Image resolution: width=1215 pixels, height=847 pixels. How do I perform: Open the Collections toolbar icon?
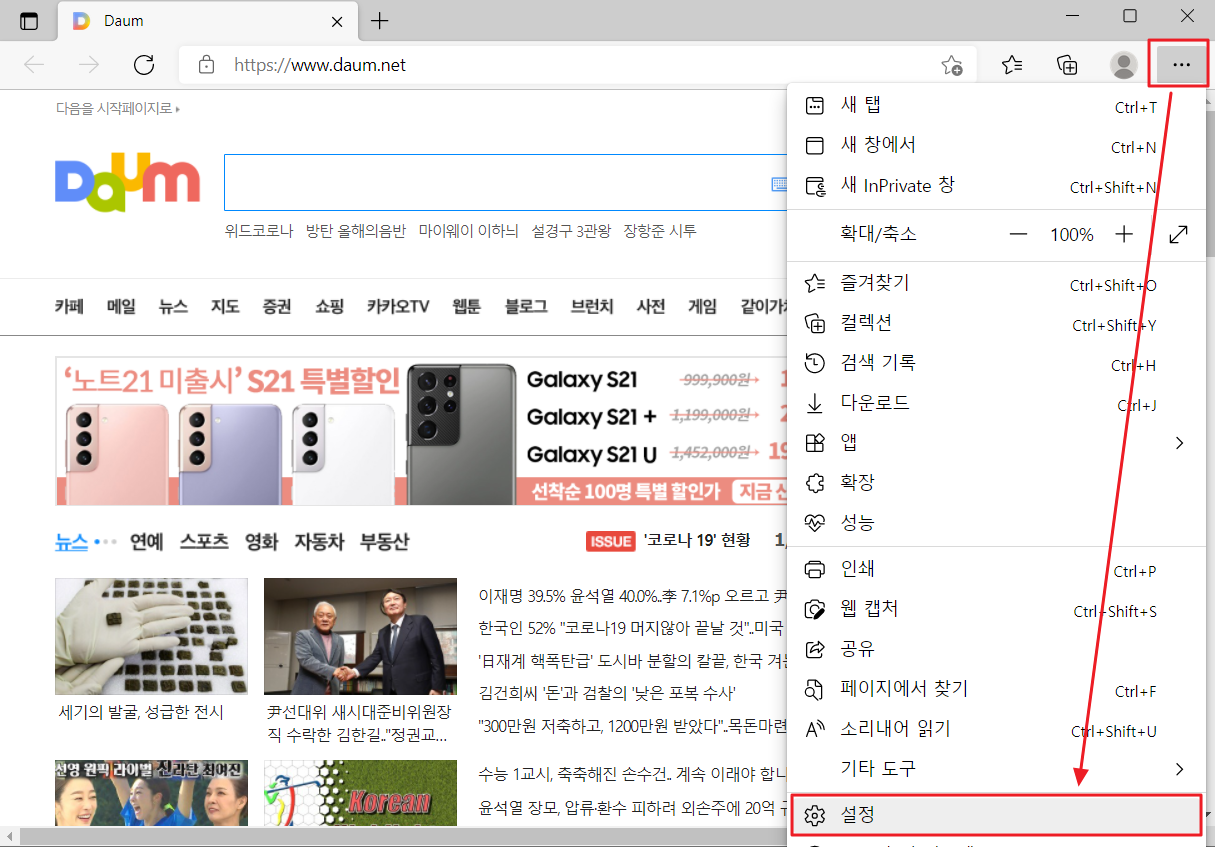(x=1067, y=65)
